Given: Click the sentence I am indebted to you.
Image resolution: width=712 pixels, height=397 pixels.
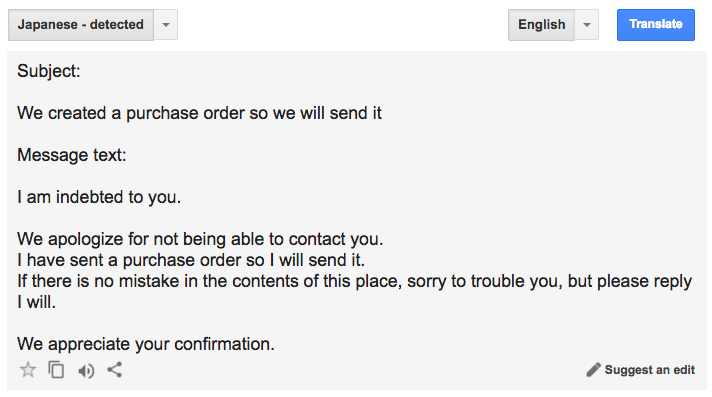Looking at the screenshot, I should (x=99, y=197).
